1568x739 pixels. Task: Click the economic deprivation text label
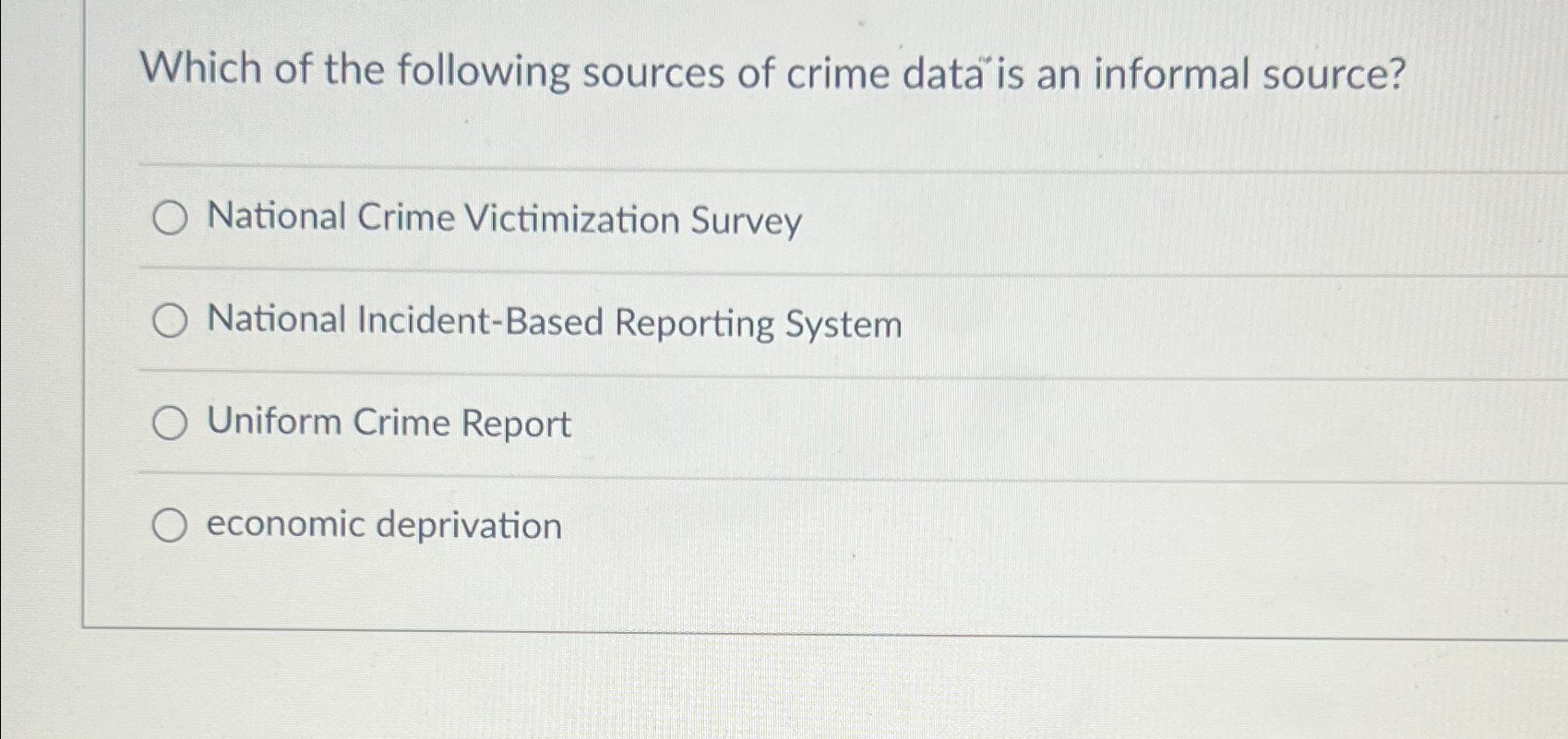tap(381, 525)
